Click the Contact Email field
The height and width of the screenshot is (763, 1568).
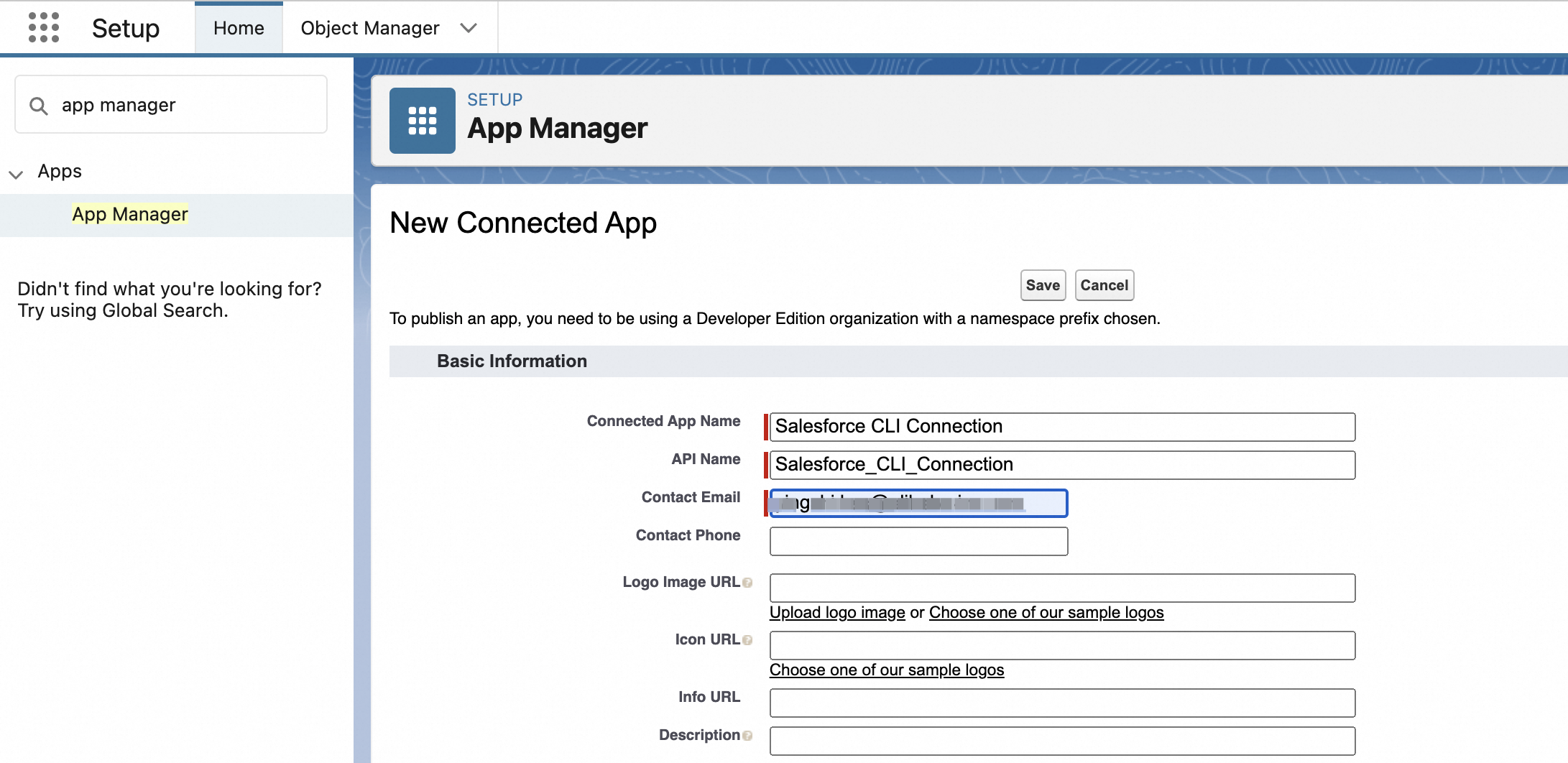(918, 503)
